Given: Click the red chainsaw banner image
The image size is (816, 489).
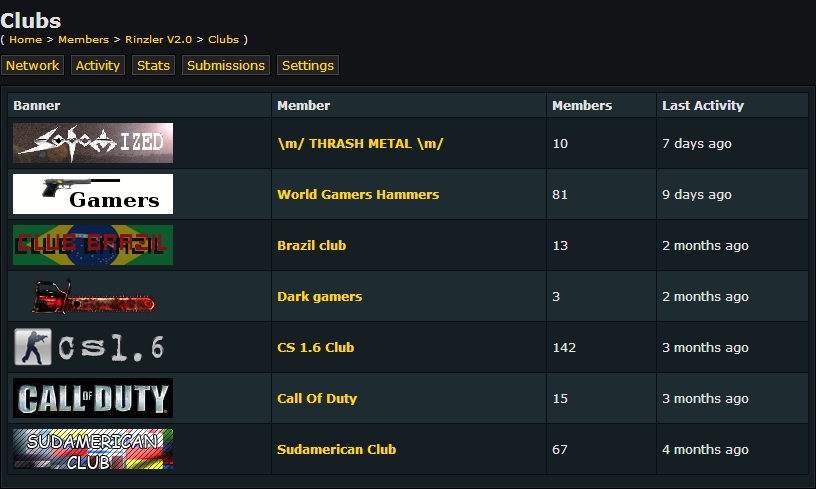Looking at the screenshot, I should (x=93, y=296).
